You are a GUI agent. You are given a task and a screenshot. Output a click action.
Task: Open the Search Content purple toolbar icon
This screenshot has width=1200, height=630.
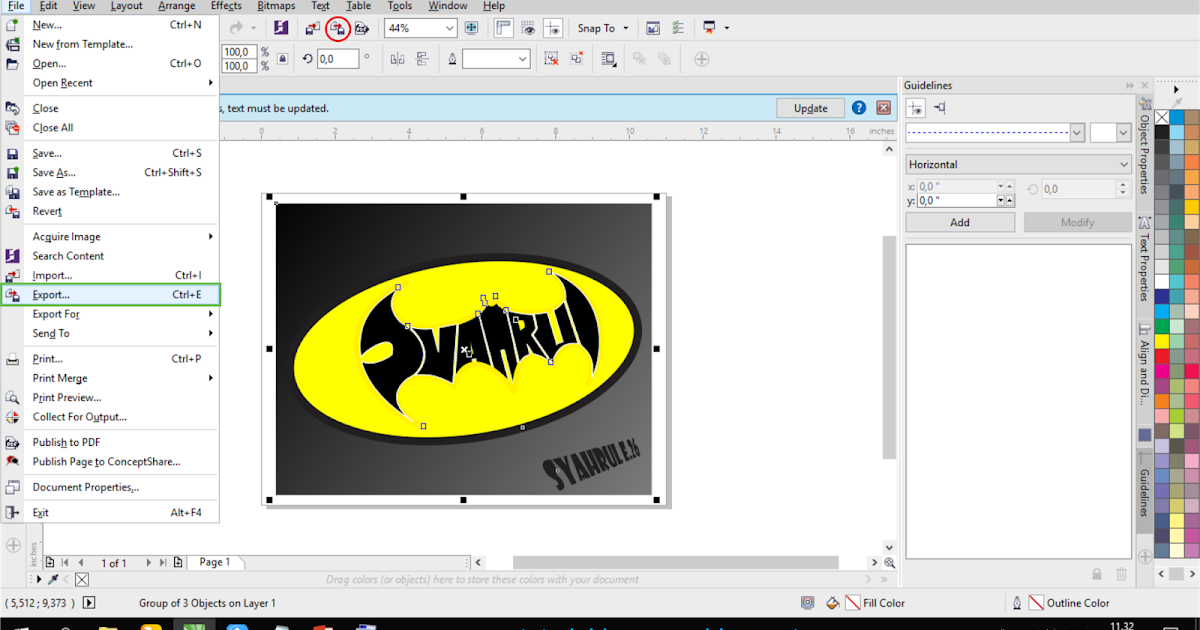coord(282,28)
